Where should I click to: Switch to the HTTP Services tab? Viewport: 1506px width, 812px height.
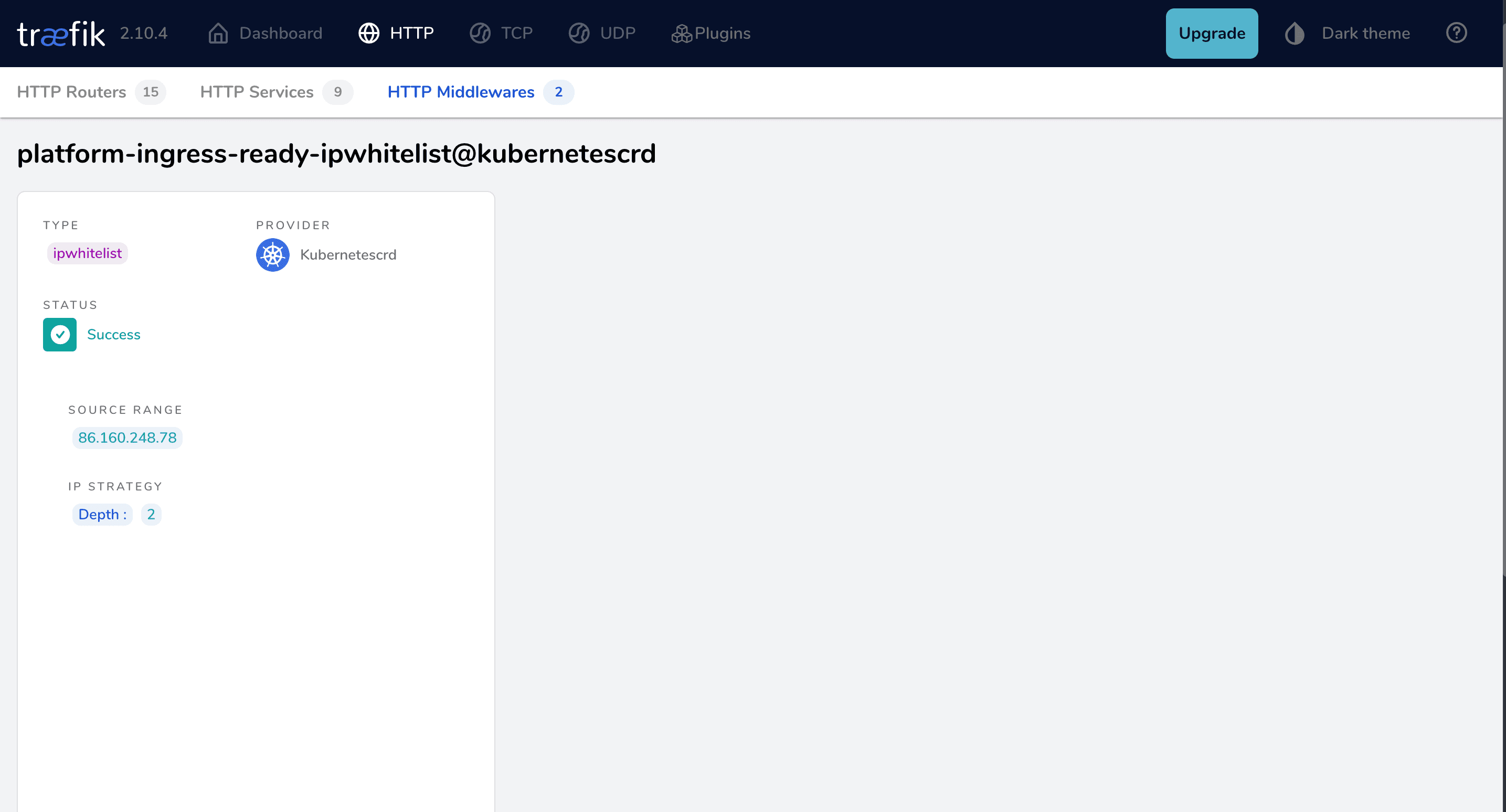click(256, 92)
